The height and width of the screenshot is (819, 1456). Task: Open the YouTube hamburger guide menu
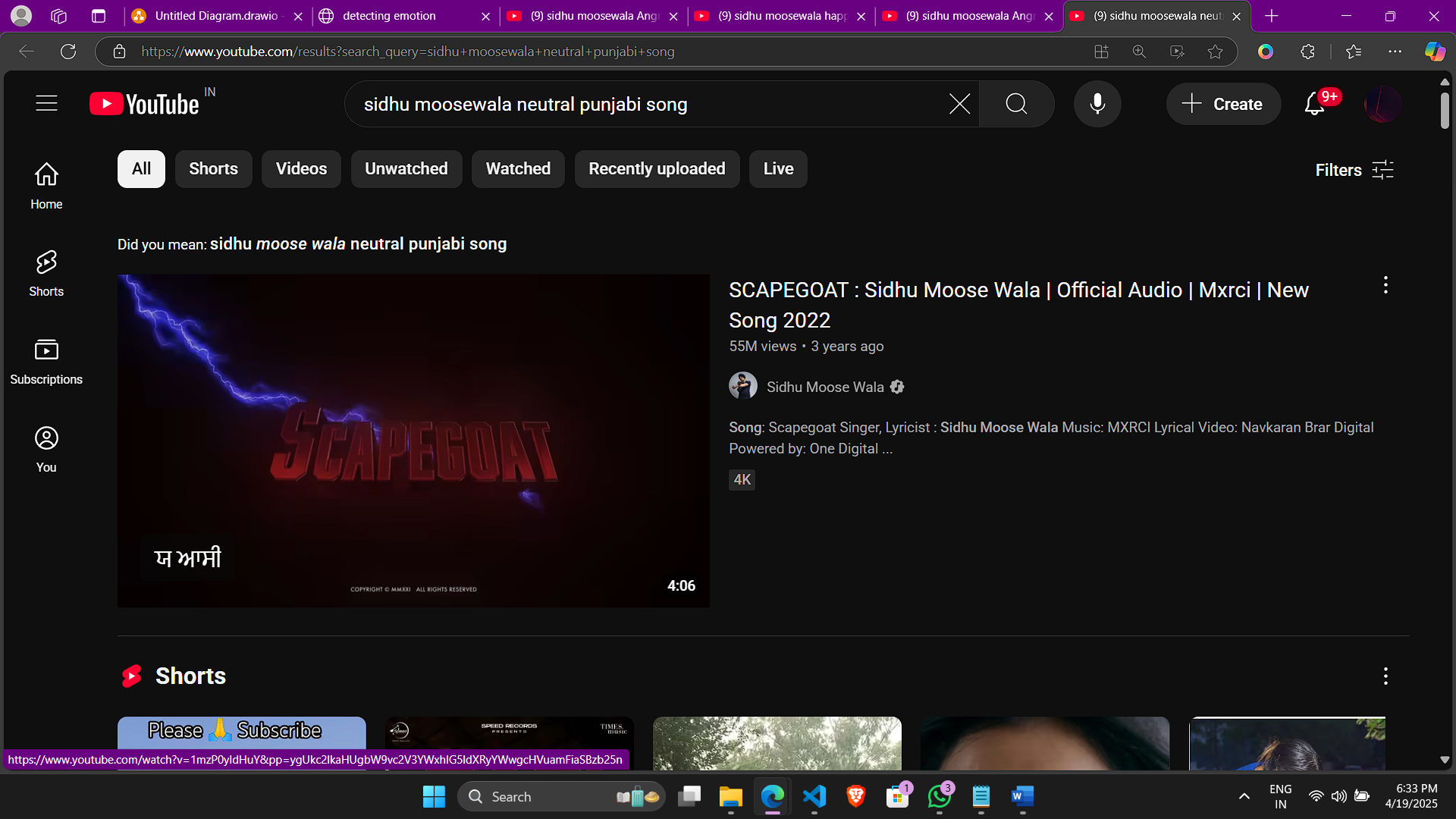46,103
